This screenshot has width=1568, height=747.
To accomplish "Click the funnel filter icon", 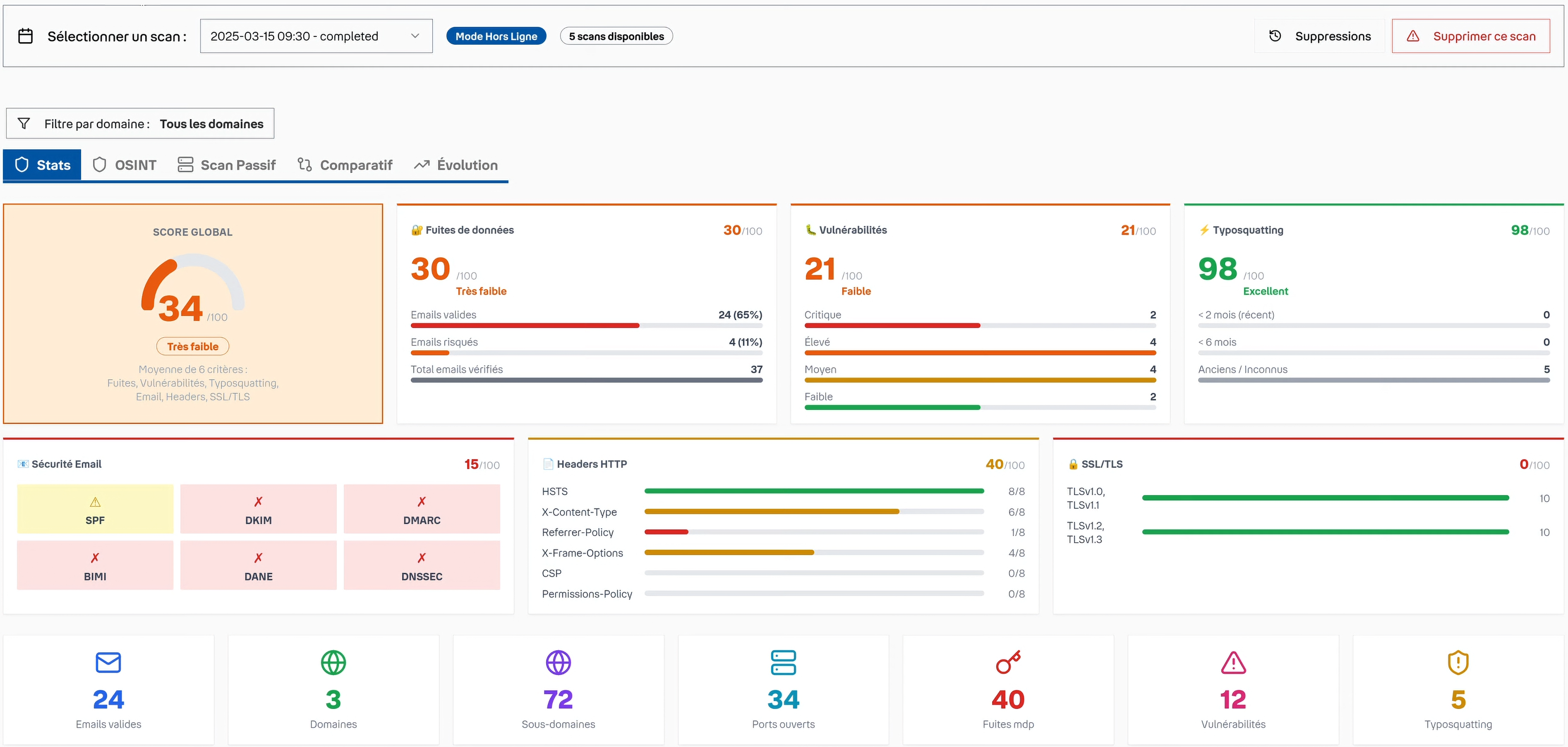I will coord(24,124).
